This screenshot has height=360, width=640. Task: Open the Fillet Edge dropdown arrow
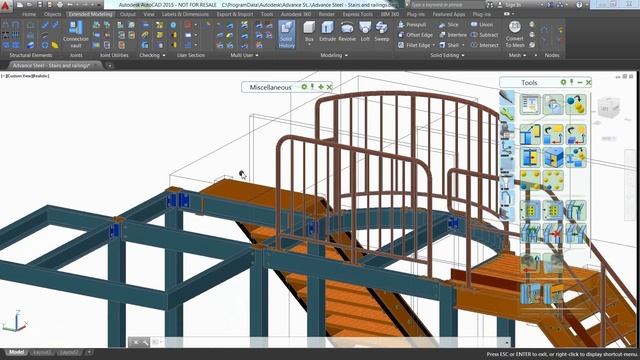click(x=433, y=45)
